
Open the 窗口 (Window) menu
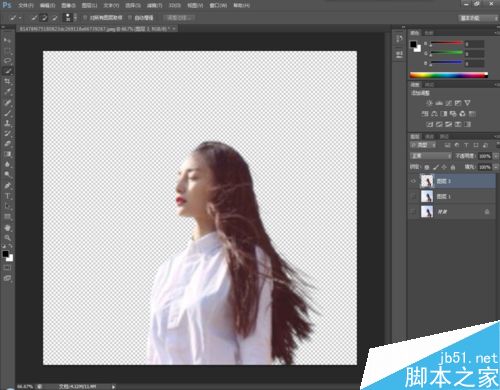tap(218, 6)
